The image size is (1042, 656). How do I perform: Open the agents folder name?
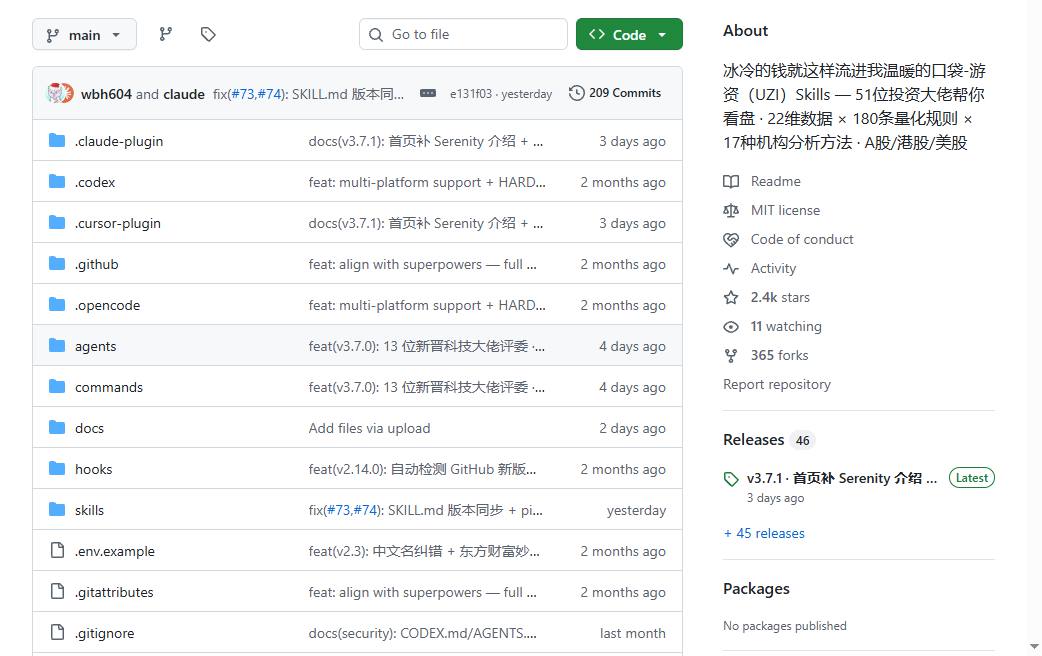click(x=96, y=346)
